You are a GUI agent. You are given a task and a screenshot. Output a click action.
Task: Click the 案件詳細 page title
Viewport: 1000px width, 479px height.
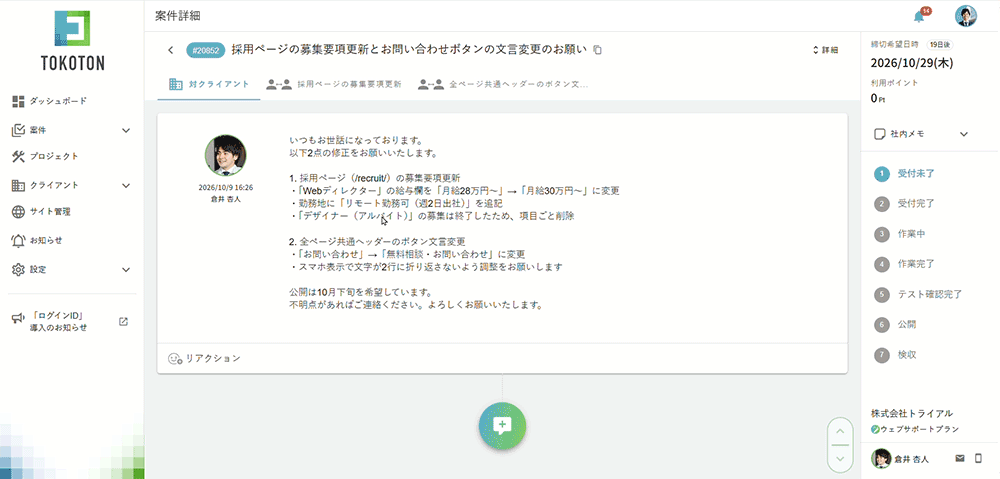tap(178, 16)
